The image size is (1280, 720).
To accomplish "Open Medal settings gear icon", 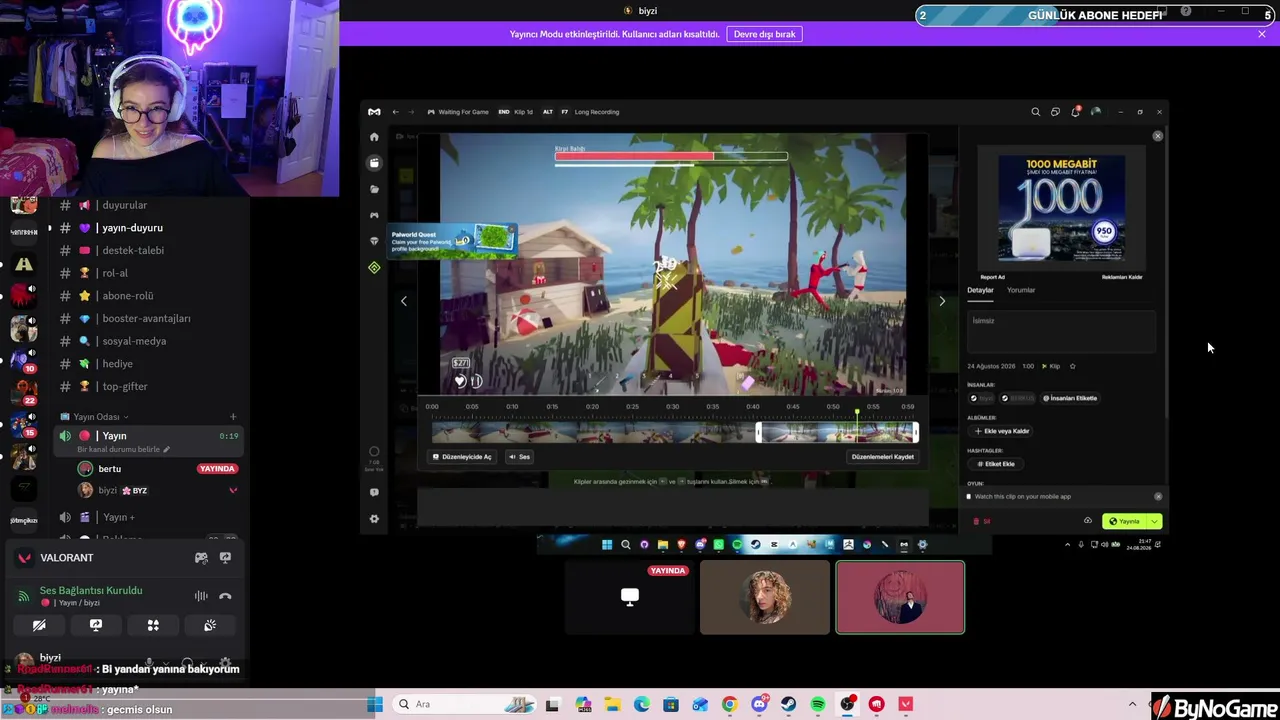I will (x=374, y=519).
